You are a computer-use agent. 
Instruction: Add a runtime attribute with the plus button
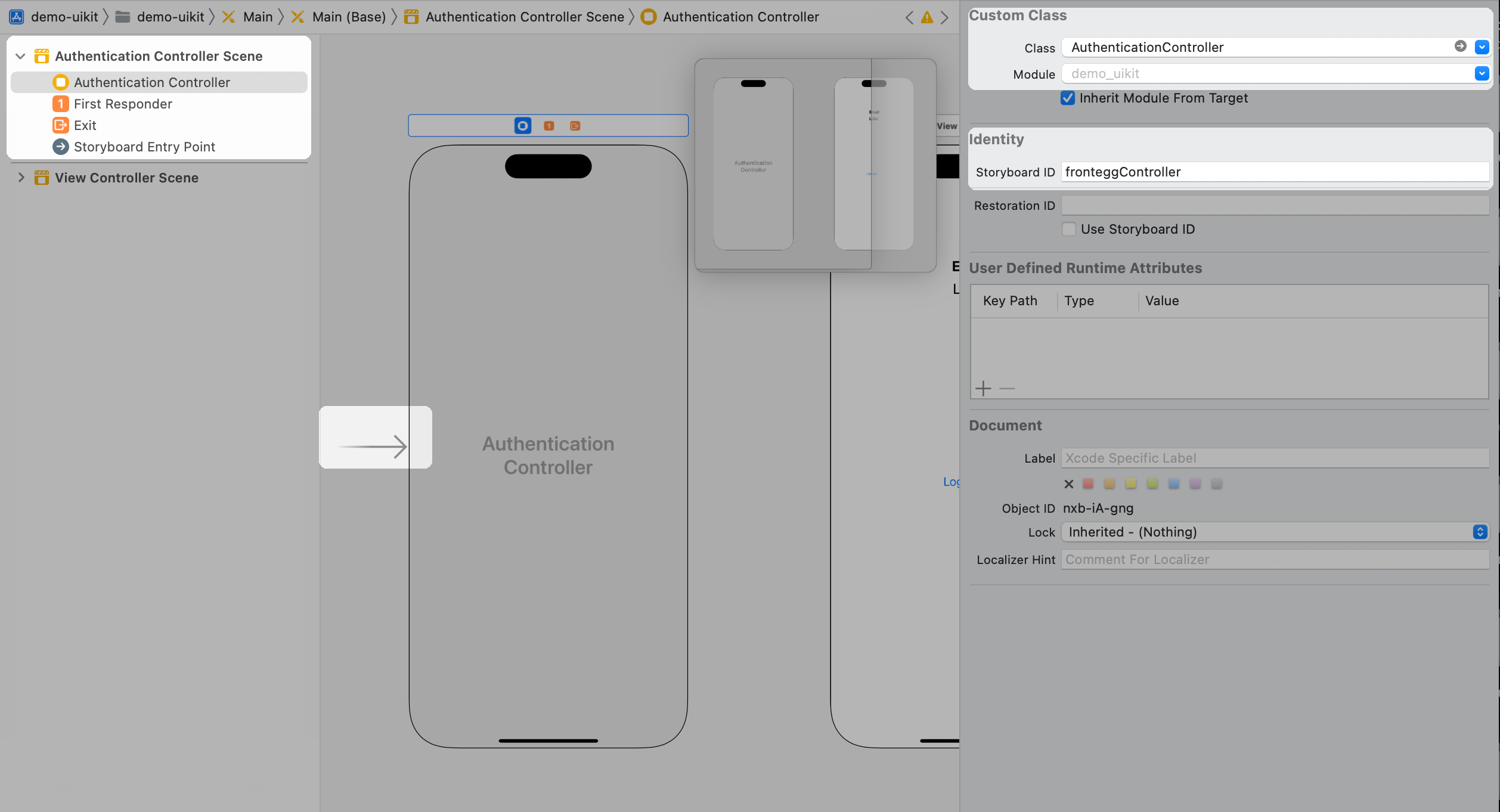point(983,389)
